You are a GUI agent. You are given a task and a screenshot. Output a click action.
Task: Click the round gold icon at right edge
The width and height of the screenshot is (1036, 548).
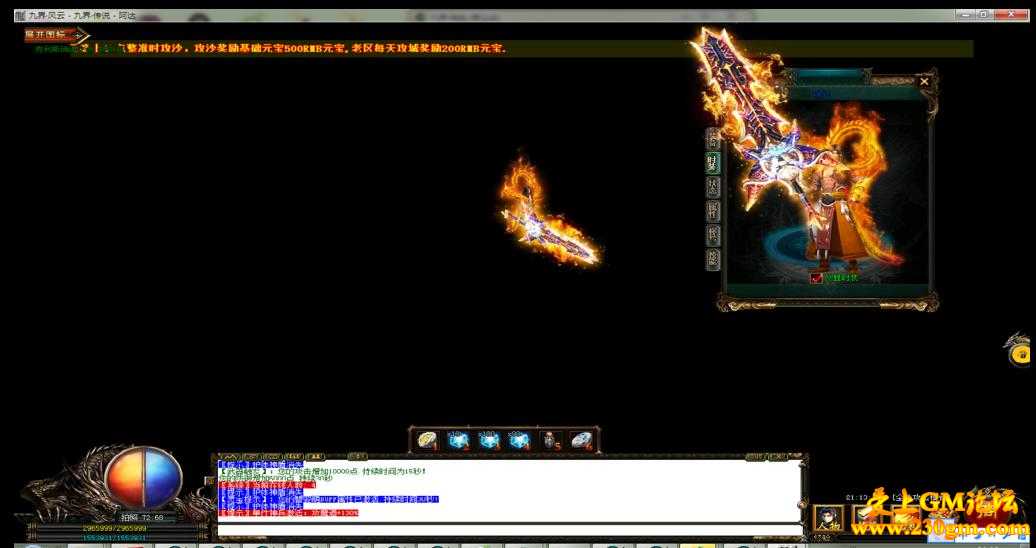point(1021,355)
